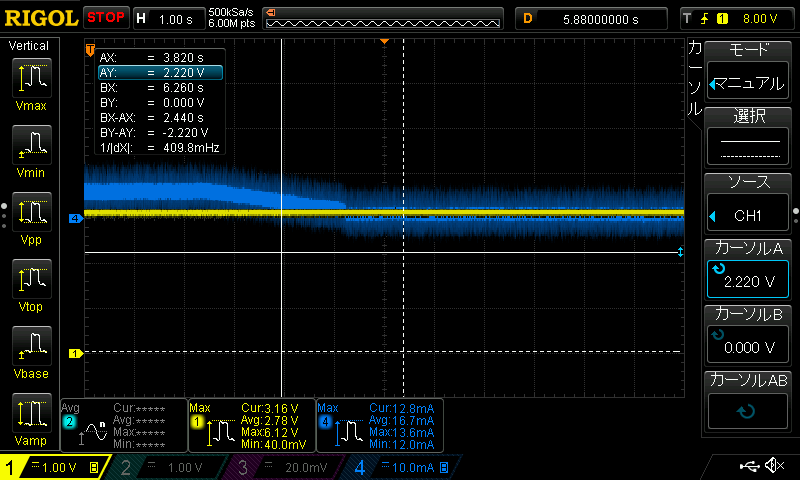Open the 選択 cursor type selector
The height and width of the screenshot is (480, 800).
749,138
